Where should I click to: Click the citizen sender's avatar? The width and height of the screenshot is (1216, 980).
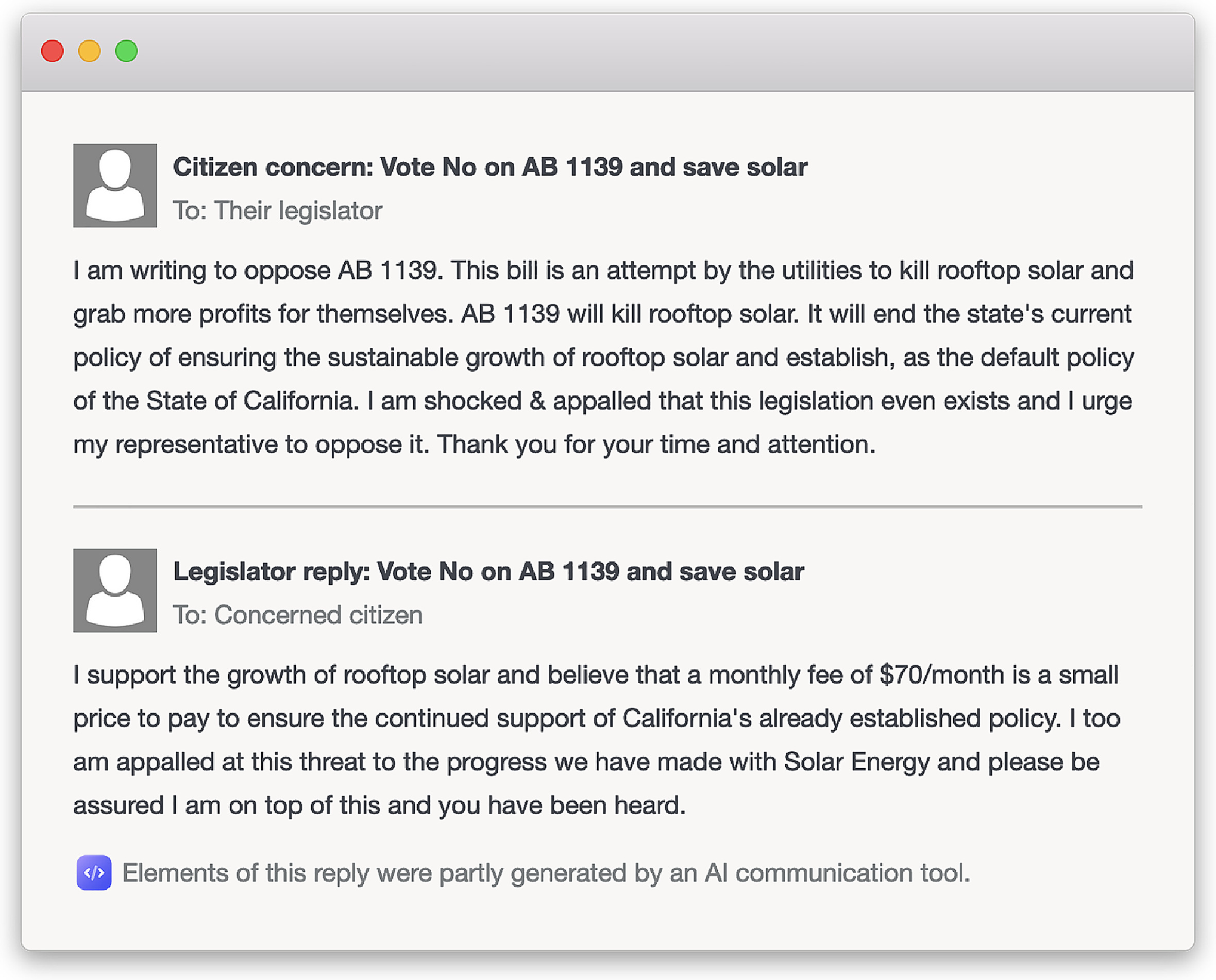(x=115, y=185)
